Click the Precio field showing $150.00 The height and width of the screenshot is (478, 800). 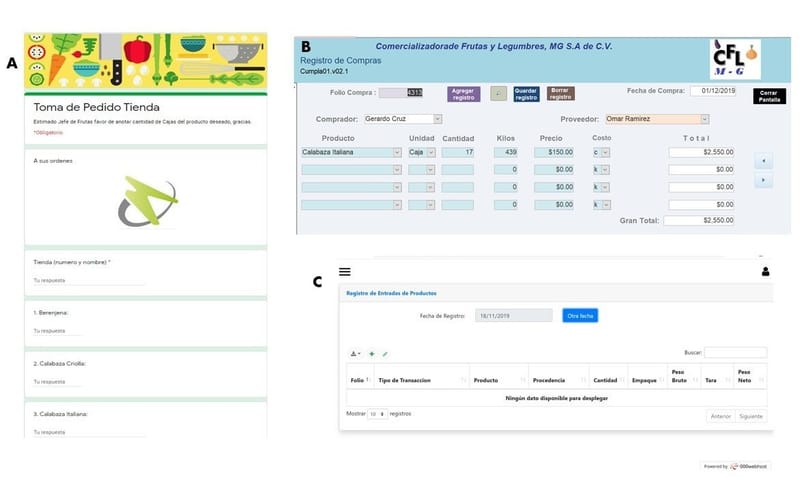(554, 152)
